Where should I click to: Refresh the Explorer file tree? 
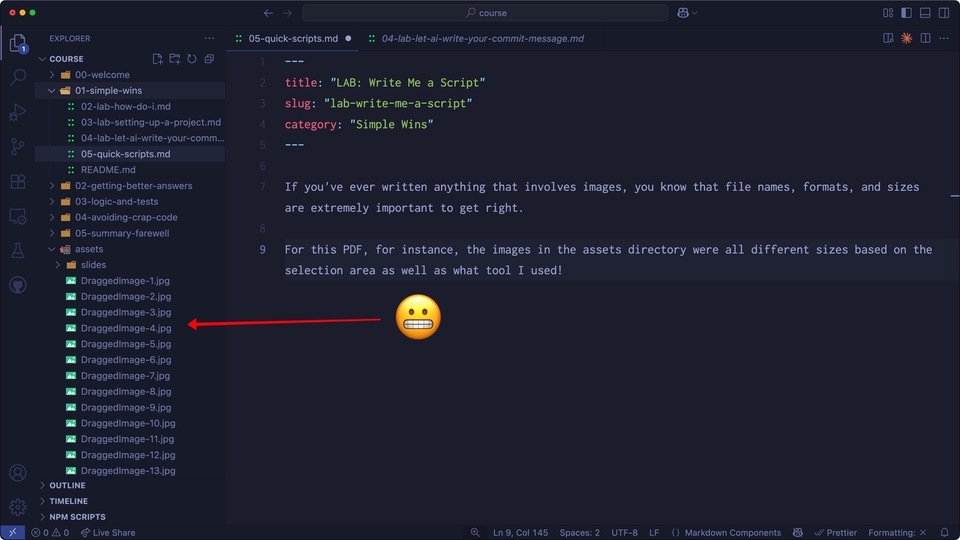[192, 59]
